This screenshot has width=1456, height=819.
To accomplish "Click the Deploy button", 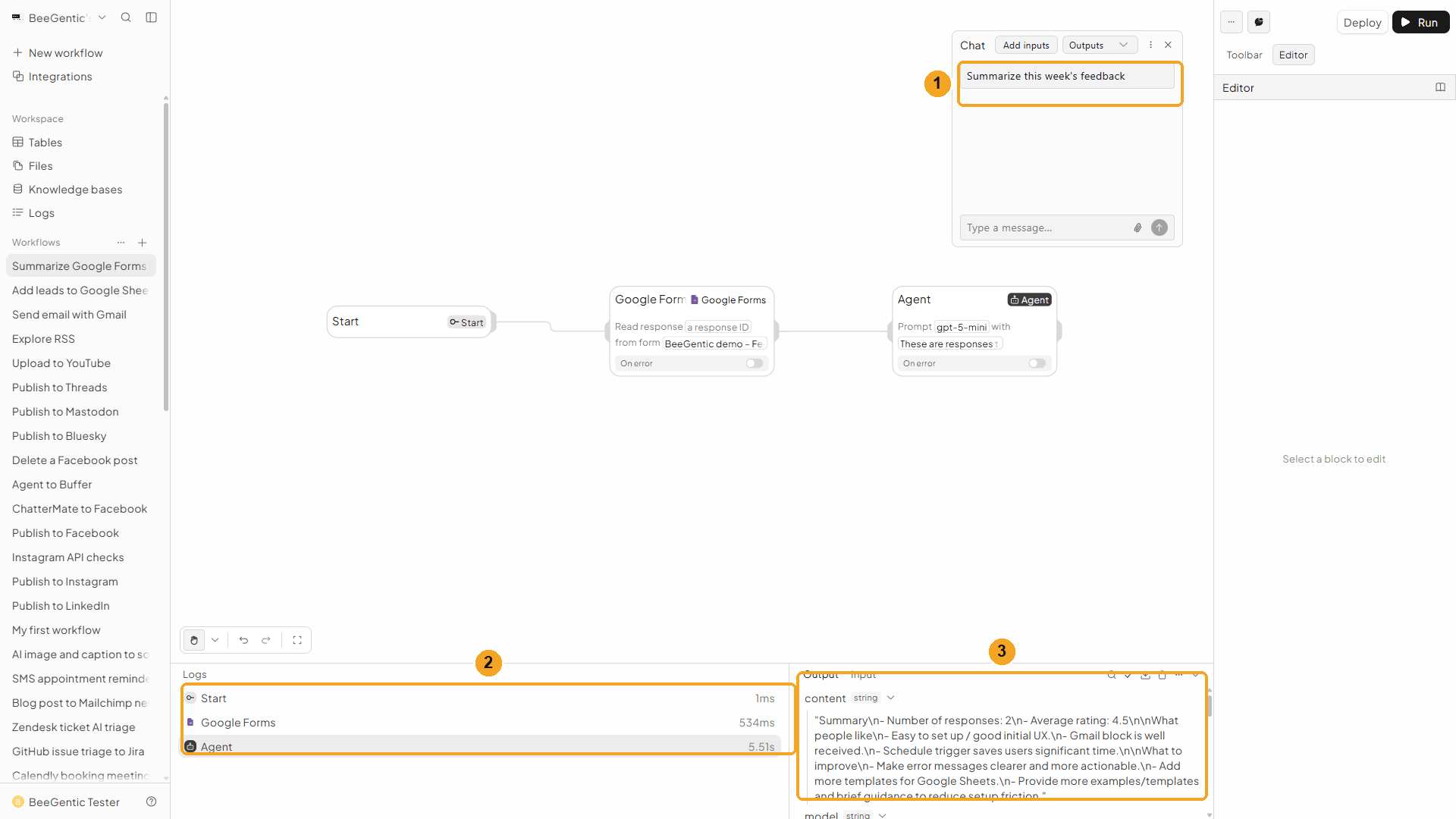I will pyautogui.click(x=1362, y=22).
